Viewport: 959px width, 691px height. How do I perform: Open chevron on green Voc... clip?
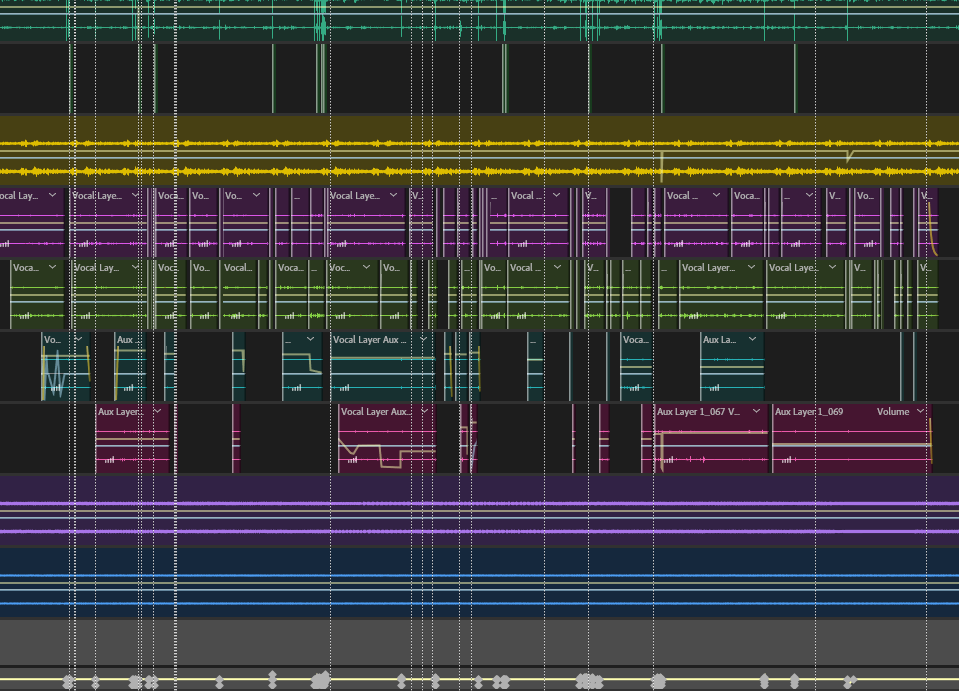(x=366, y=267)
